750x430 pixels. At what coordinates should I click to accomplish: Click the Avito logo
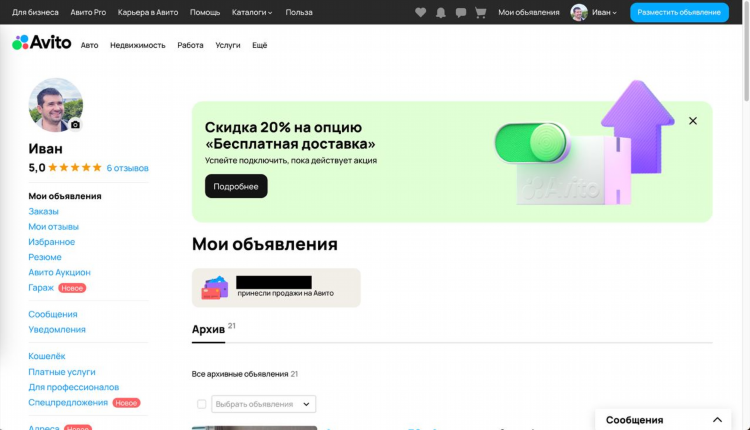point(42,43)
